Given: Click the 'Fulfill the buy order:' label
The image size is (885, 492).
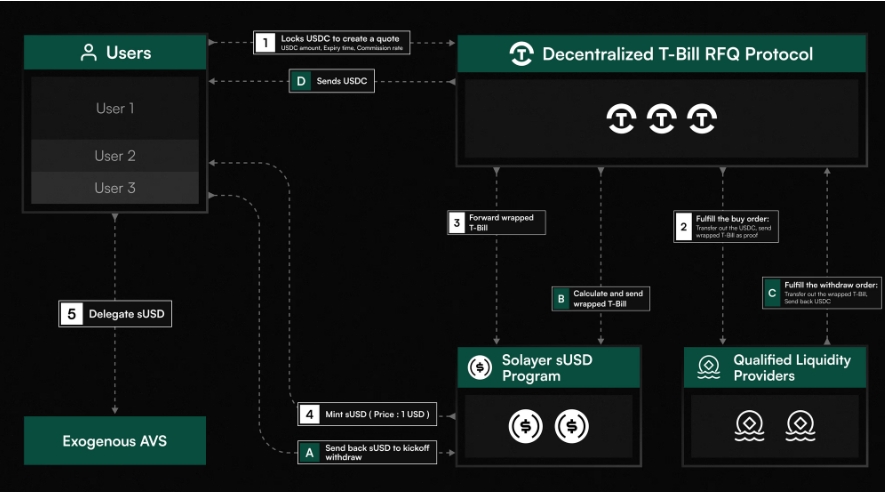Looking at the screenshot, I should [732, 219].
